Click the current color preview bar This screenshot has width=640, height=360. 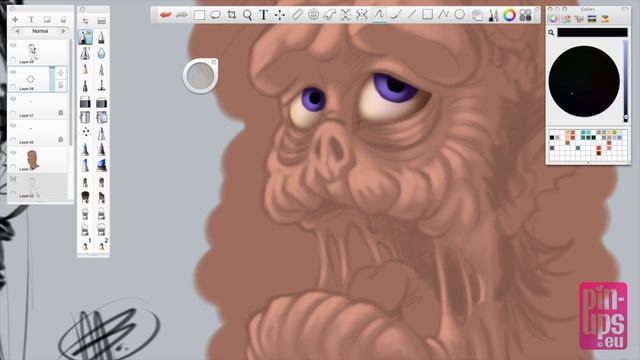[593, 33]
